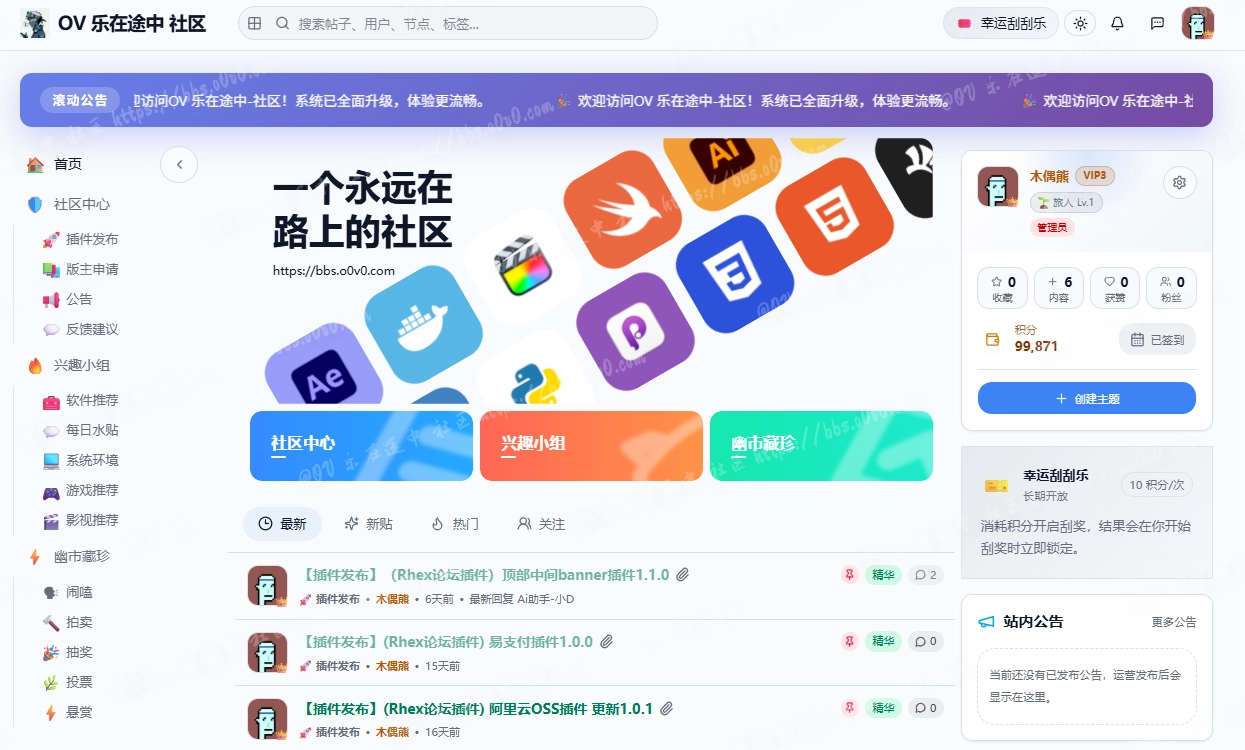Click the VIP3 badge in profile card
Viewport: 1245px width, 750px height.
1095,176
